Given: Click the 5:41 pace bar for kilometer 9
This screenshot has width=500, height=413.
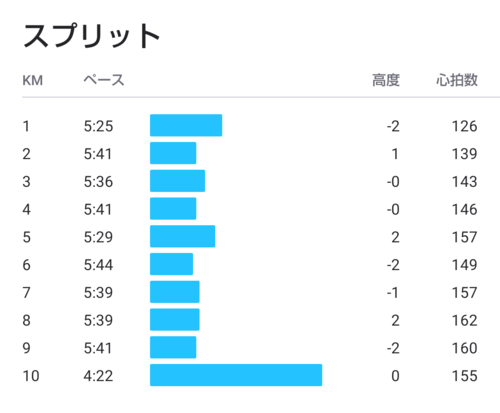Looking at the screenshot, I should tap(173, 347).
